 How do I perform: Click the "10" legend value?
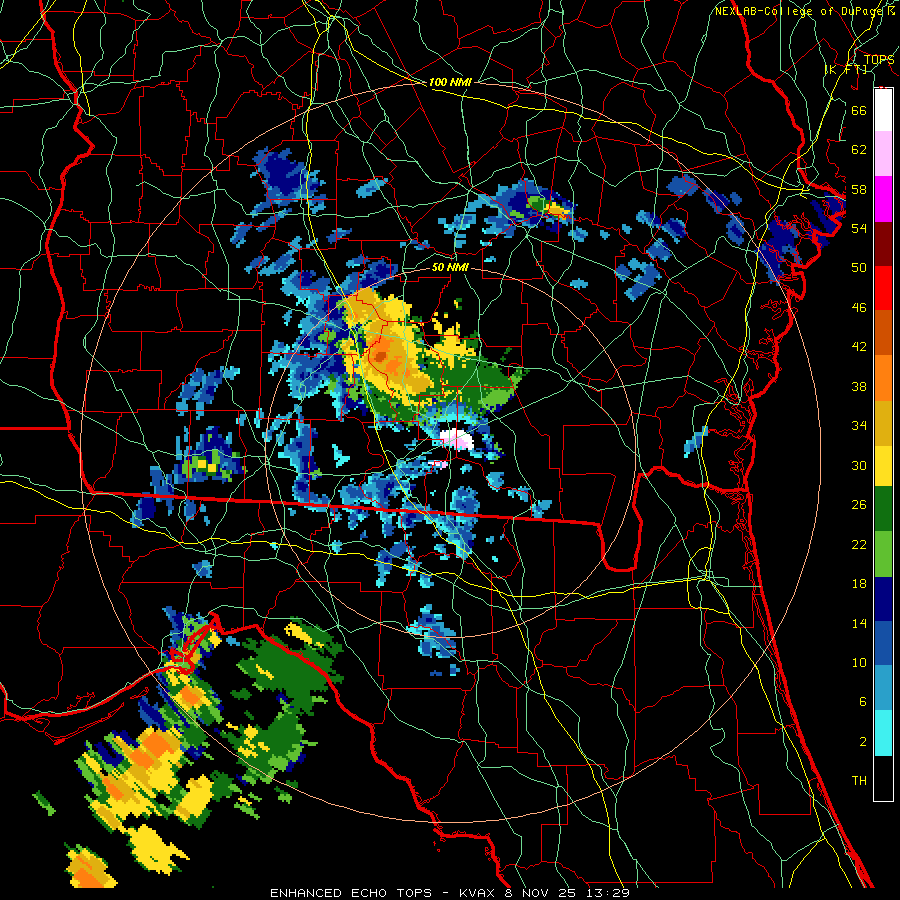pyautogui.click(x=859, y=662)
